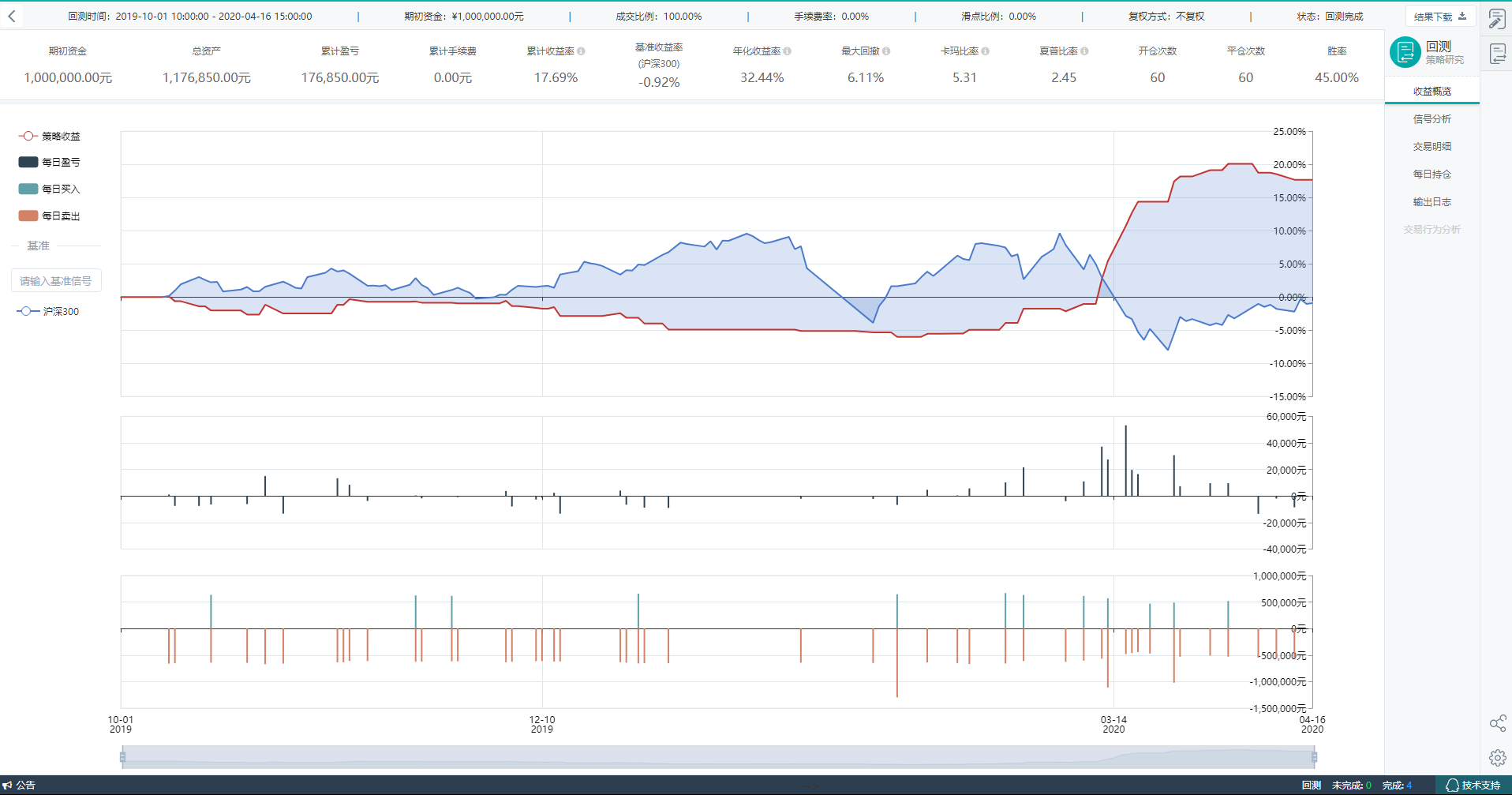Viewport: 1512px width, 795px height.
Task: Click info icon beside 累计收益率
Action: tap(582, 51)
